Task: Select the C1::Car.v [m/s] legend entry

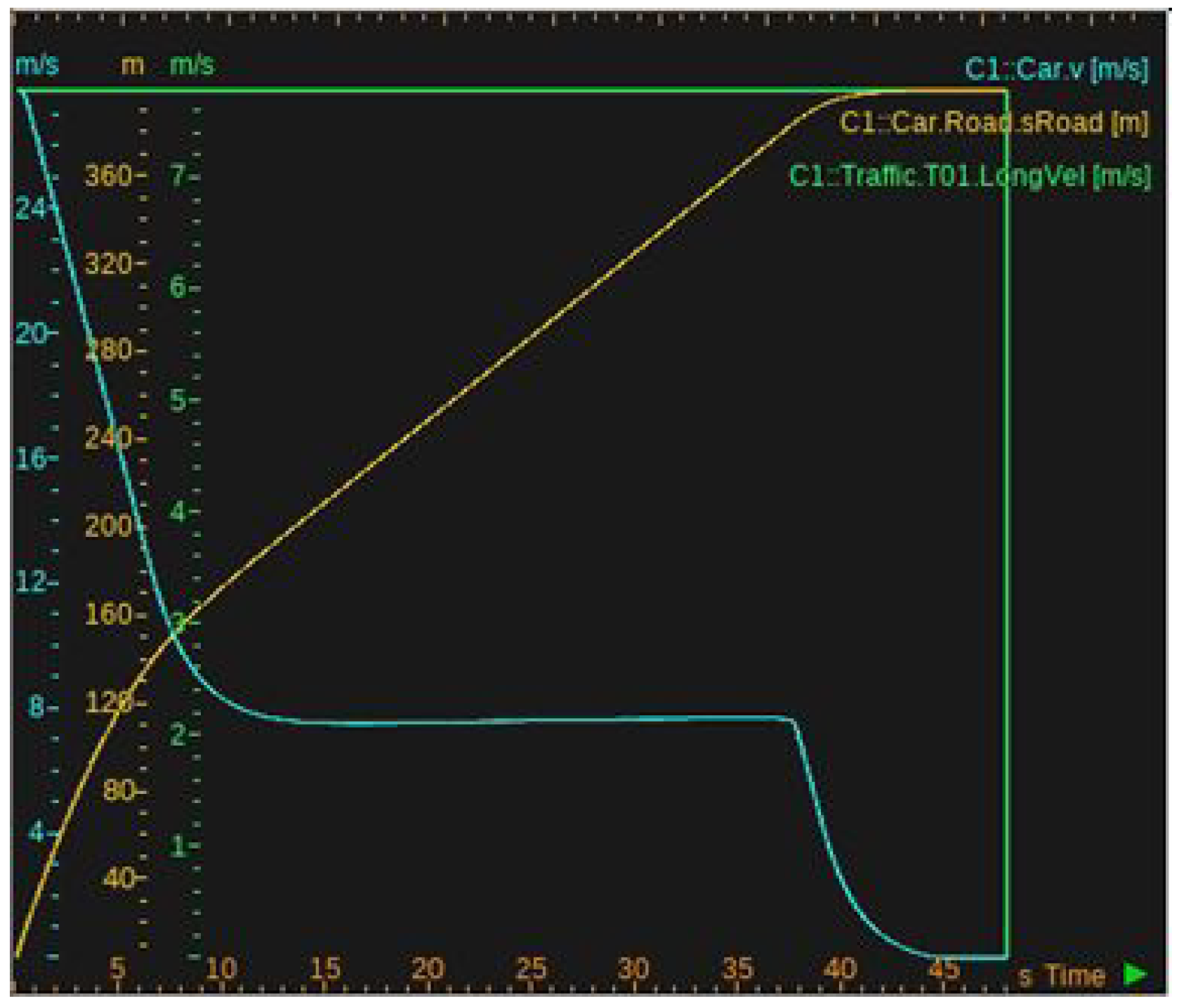Action: pos(1057,69)
